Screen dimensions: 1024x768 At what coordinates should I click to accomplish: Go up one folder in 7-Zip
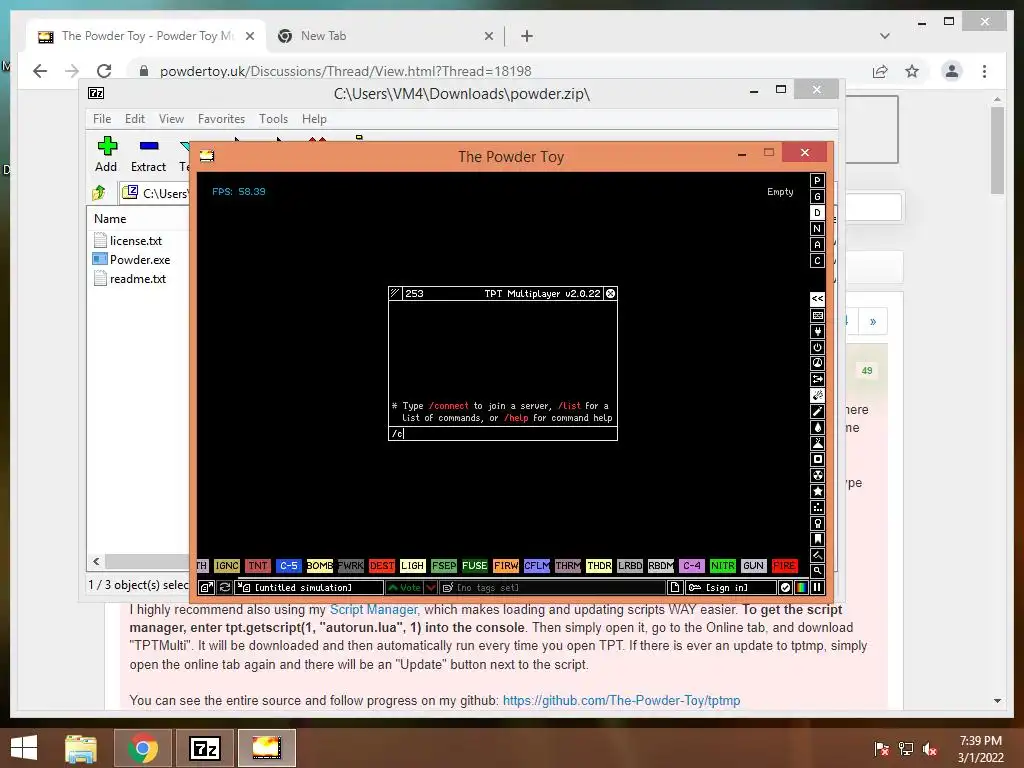pos(99,193)
